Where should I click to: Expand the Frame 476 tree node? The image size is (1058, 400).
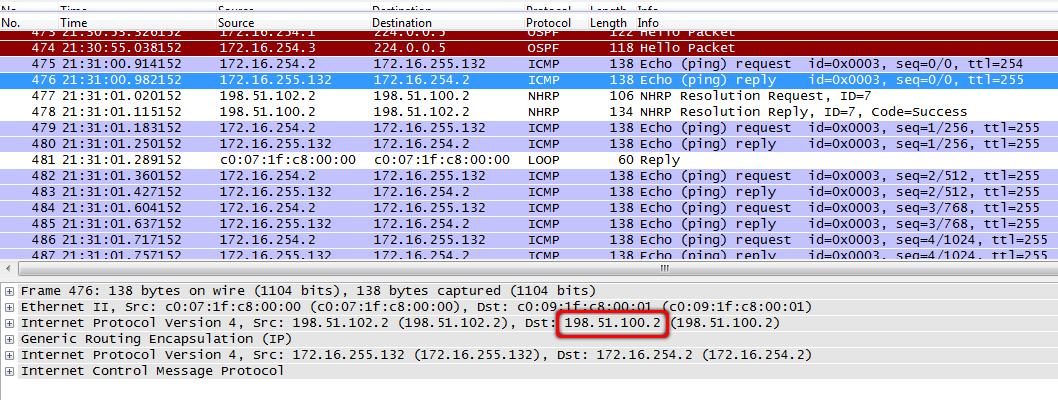pos(9,291)
